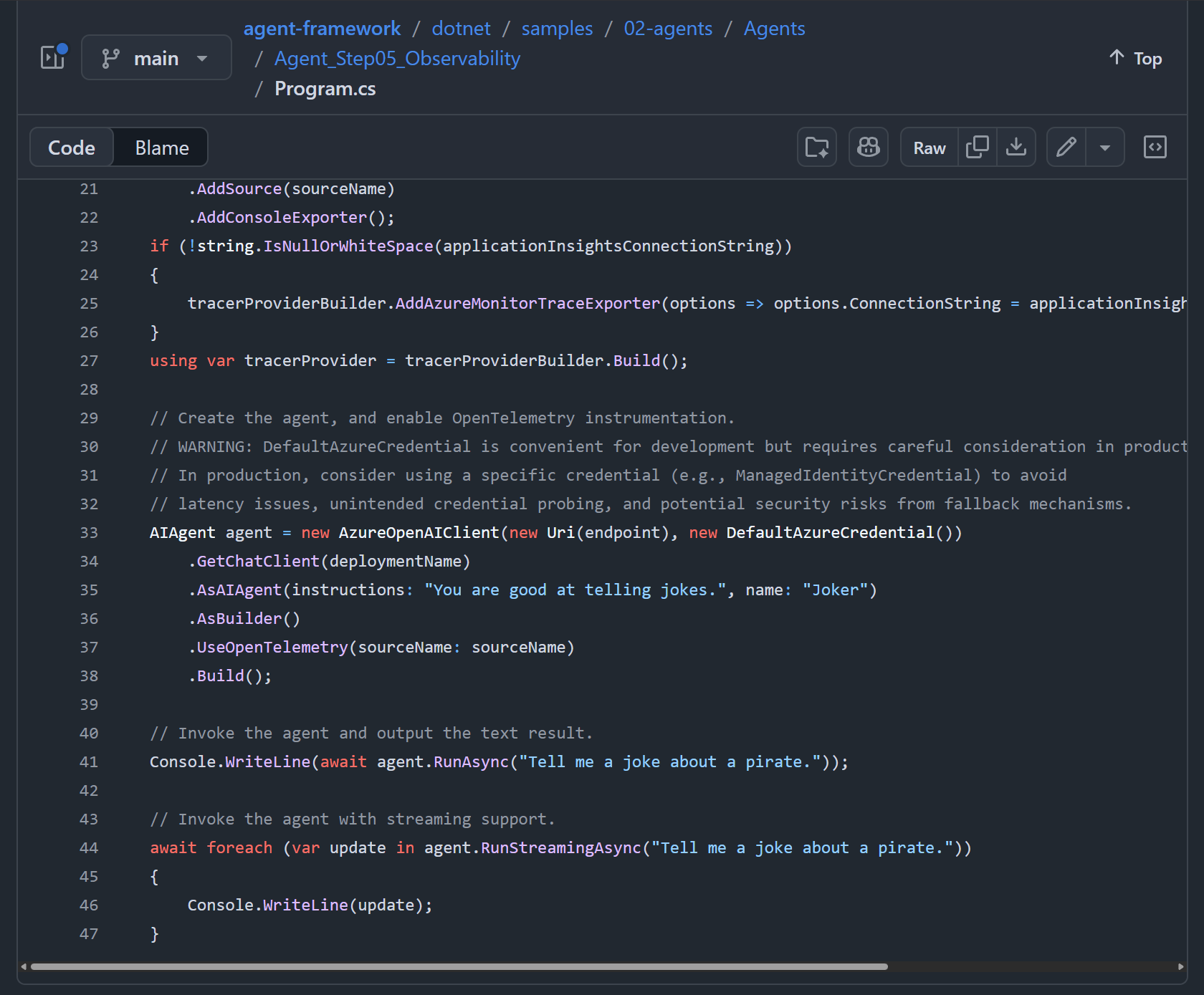Click the scroll right arrow of code view

coord(1180,966)
